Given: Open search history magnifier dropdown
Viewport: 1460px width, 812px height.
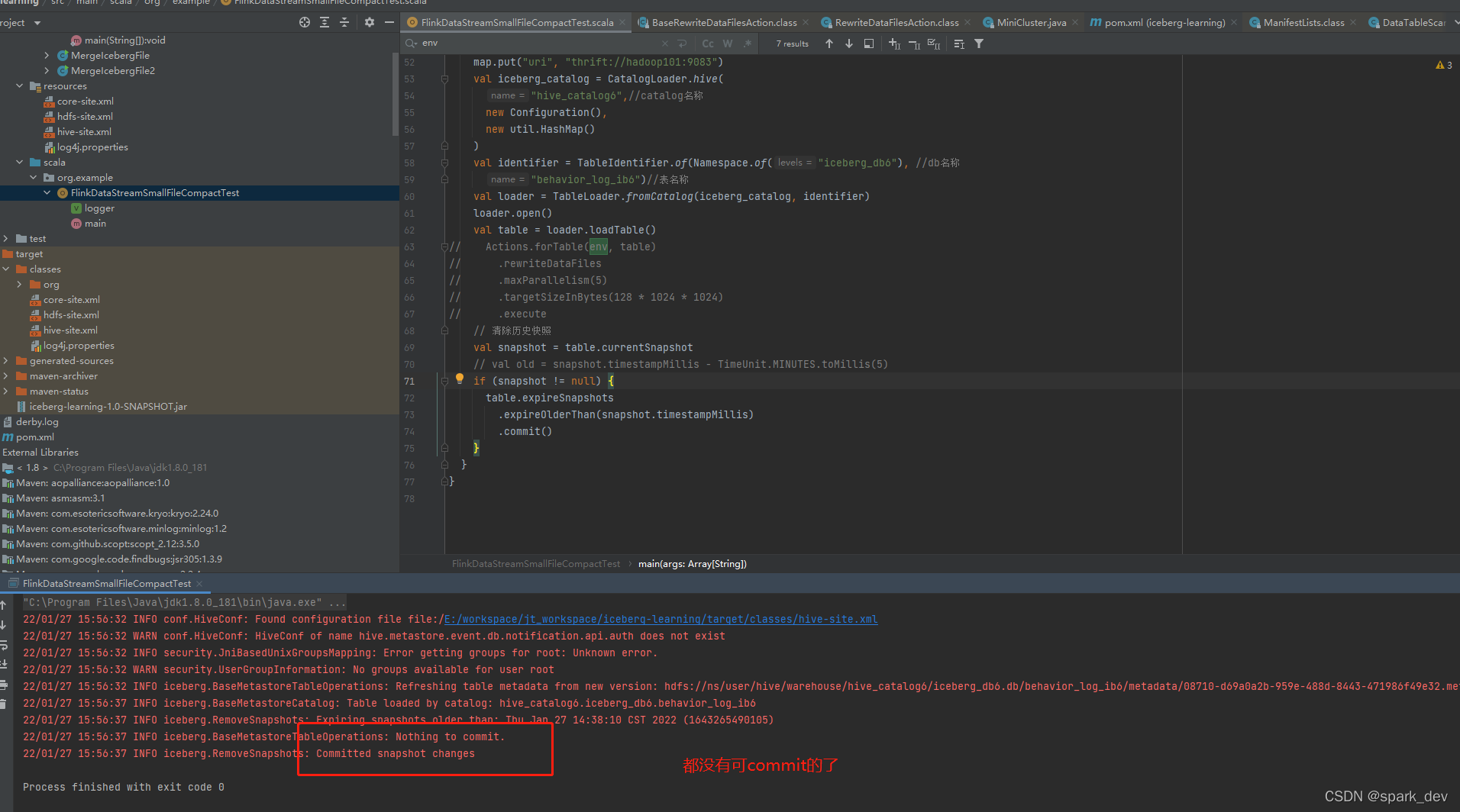Looking at the screenshot, I should (412, 43).
